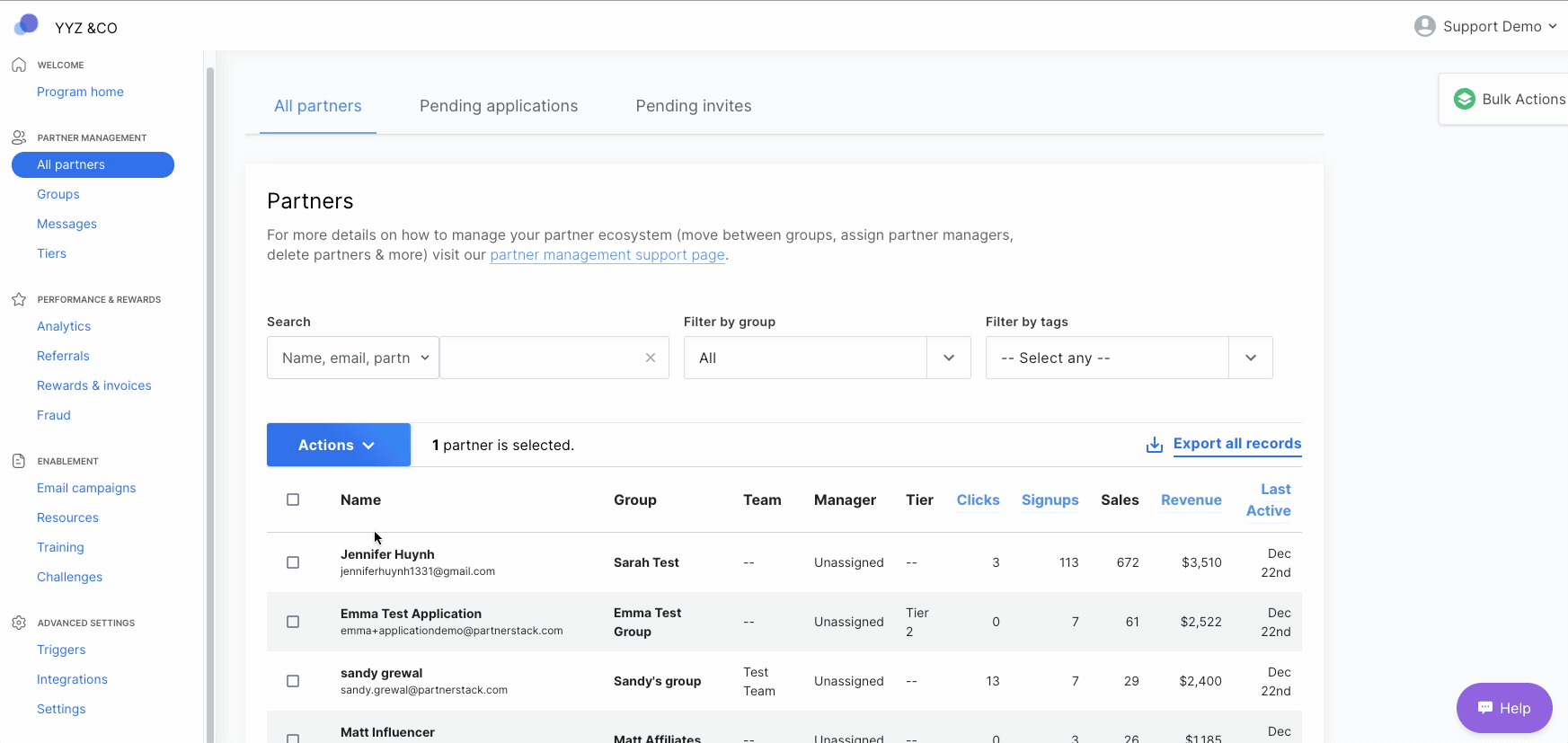1568x743 pixels.
Task: Follow the partner management support page link
Action: coord(607,255)
